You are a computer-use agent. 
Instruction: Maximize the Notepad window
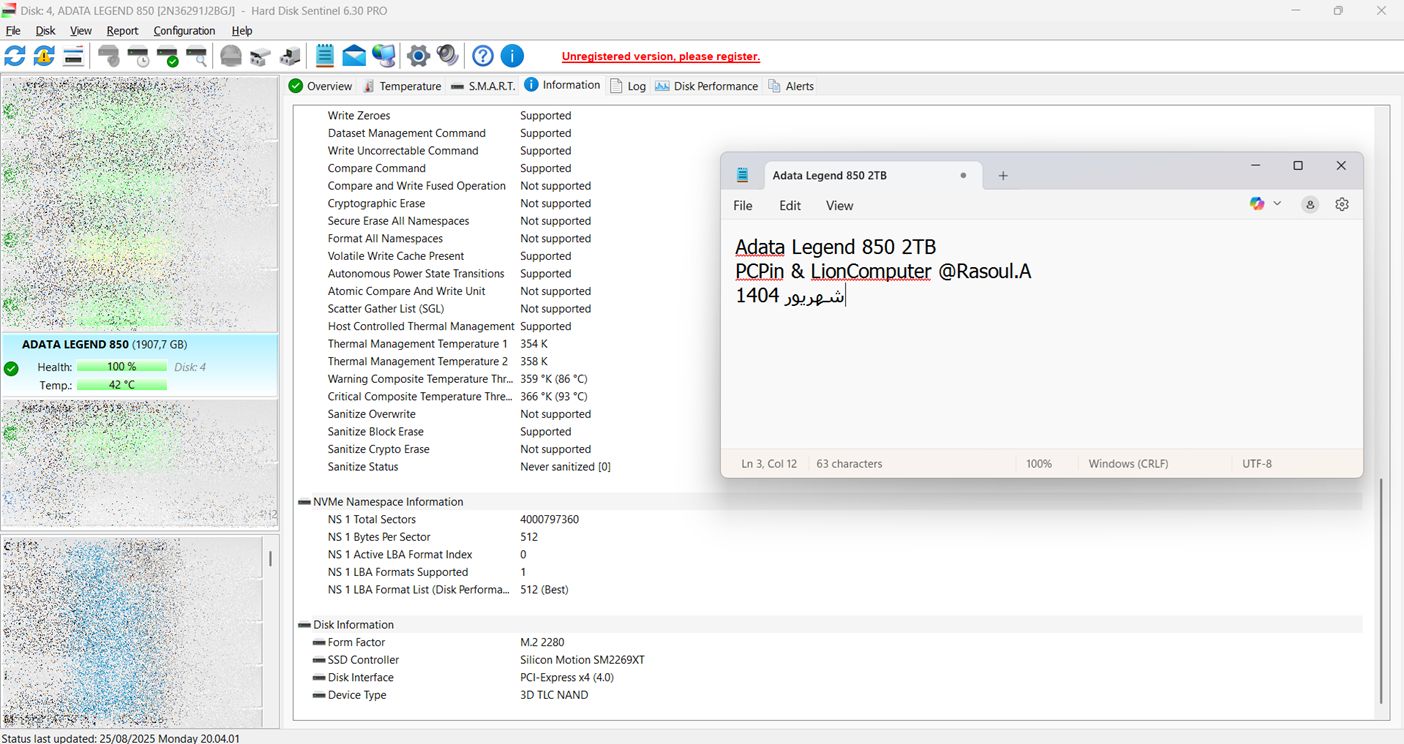point(1298,166)
